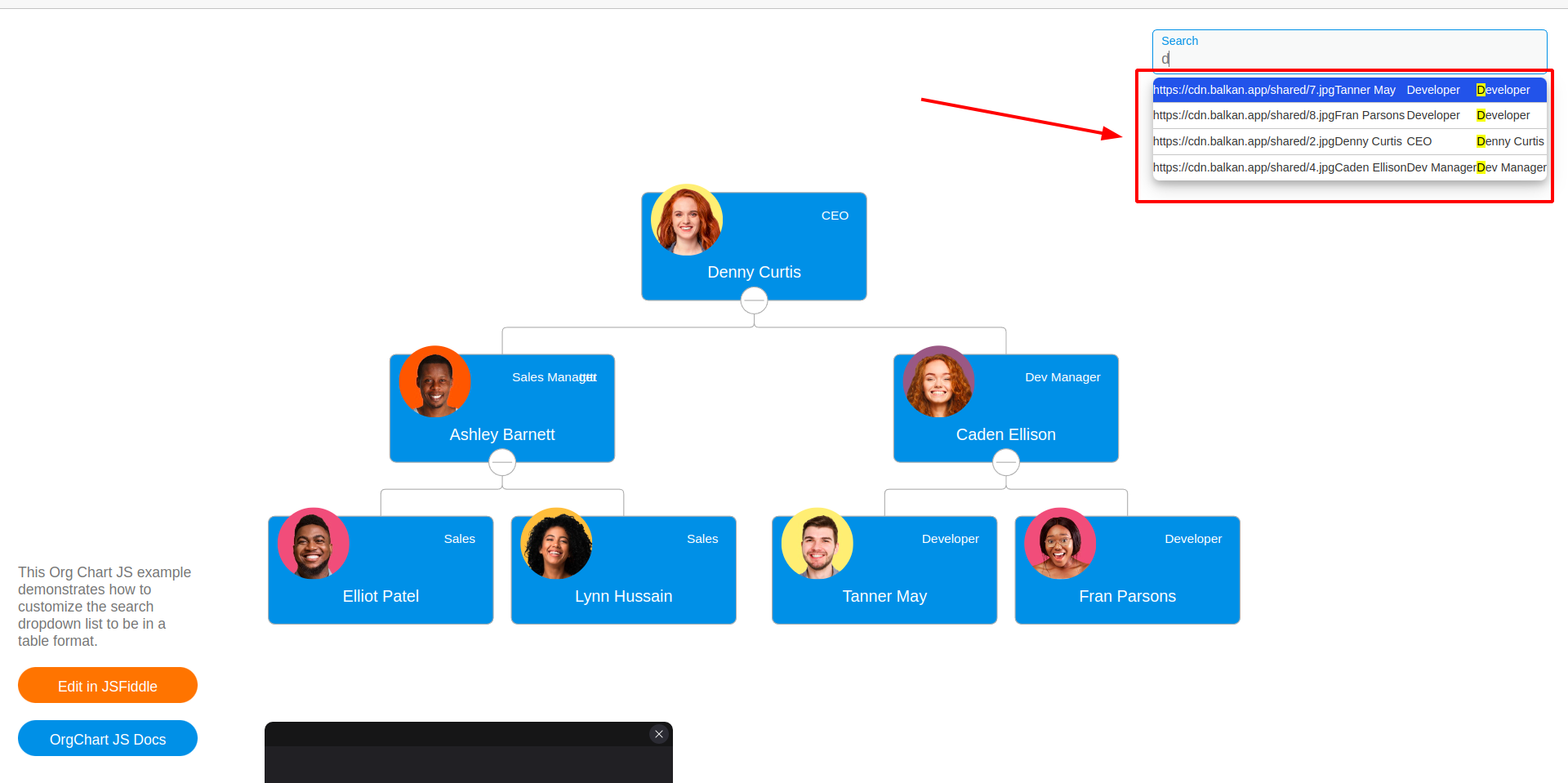Click Ashley Barnett's avatar image

(x=434, y=380)
